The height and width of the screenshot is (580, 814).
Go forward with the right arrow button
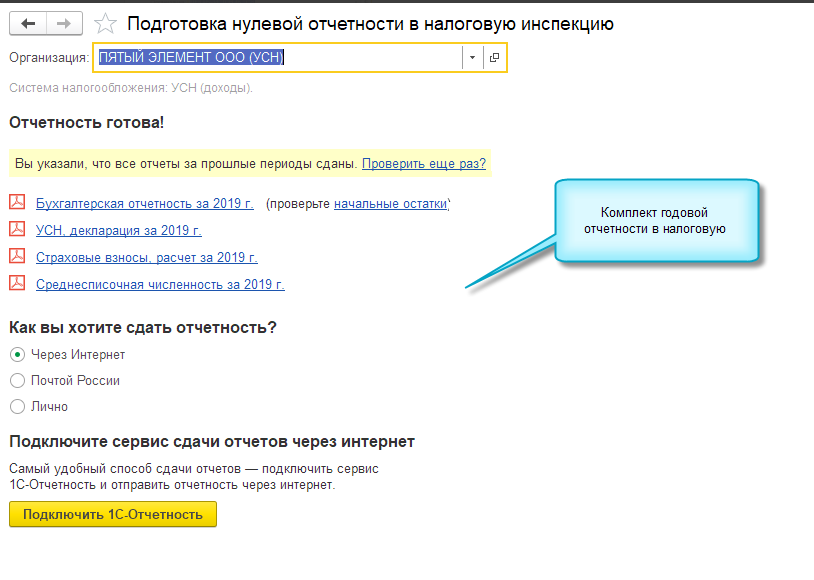pyautogui.click(x=64, y=24)
